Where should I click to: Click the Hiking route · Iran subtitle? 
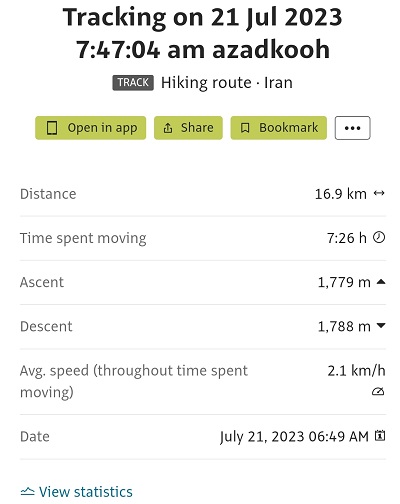tap(227, 83)
